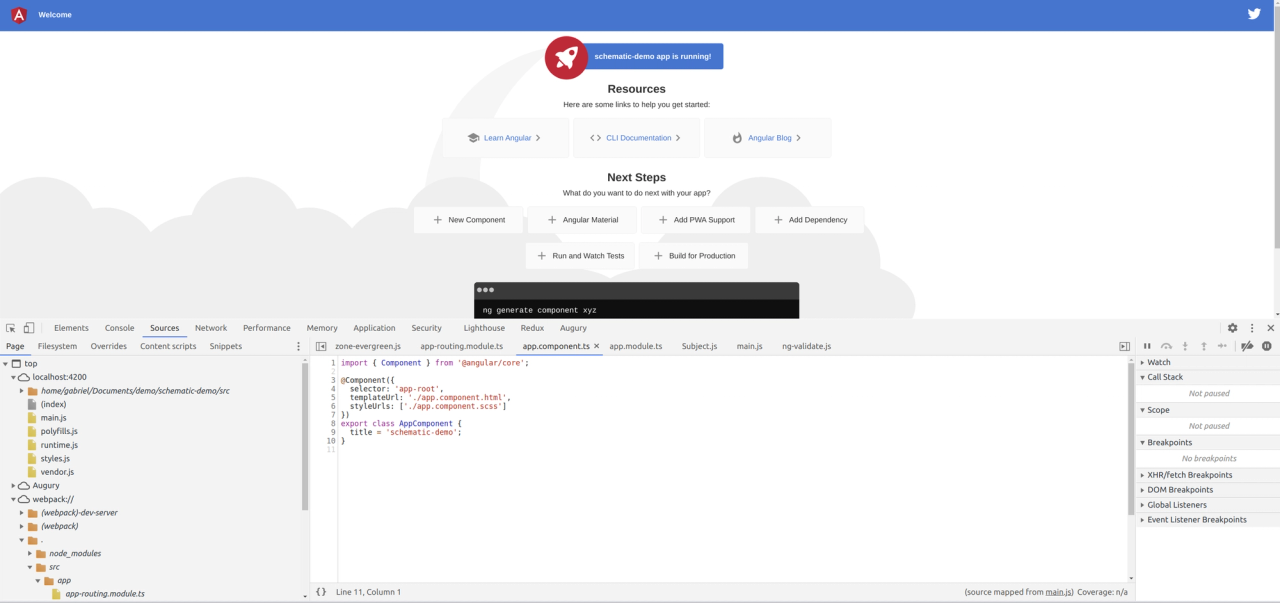Expand Event Listener Breakpoints section
Viewport: 1280px width, 603px height.
(x=1207, y=520)
